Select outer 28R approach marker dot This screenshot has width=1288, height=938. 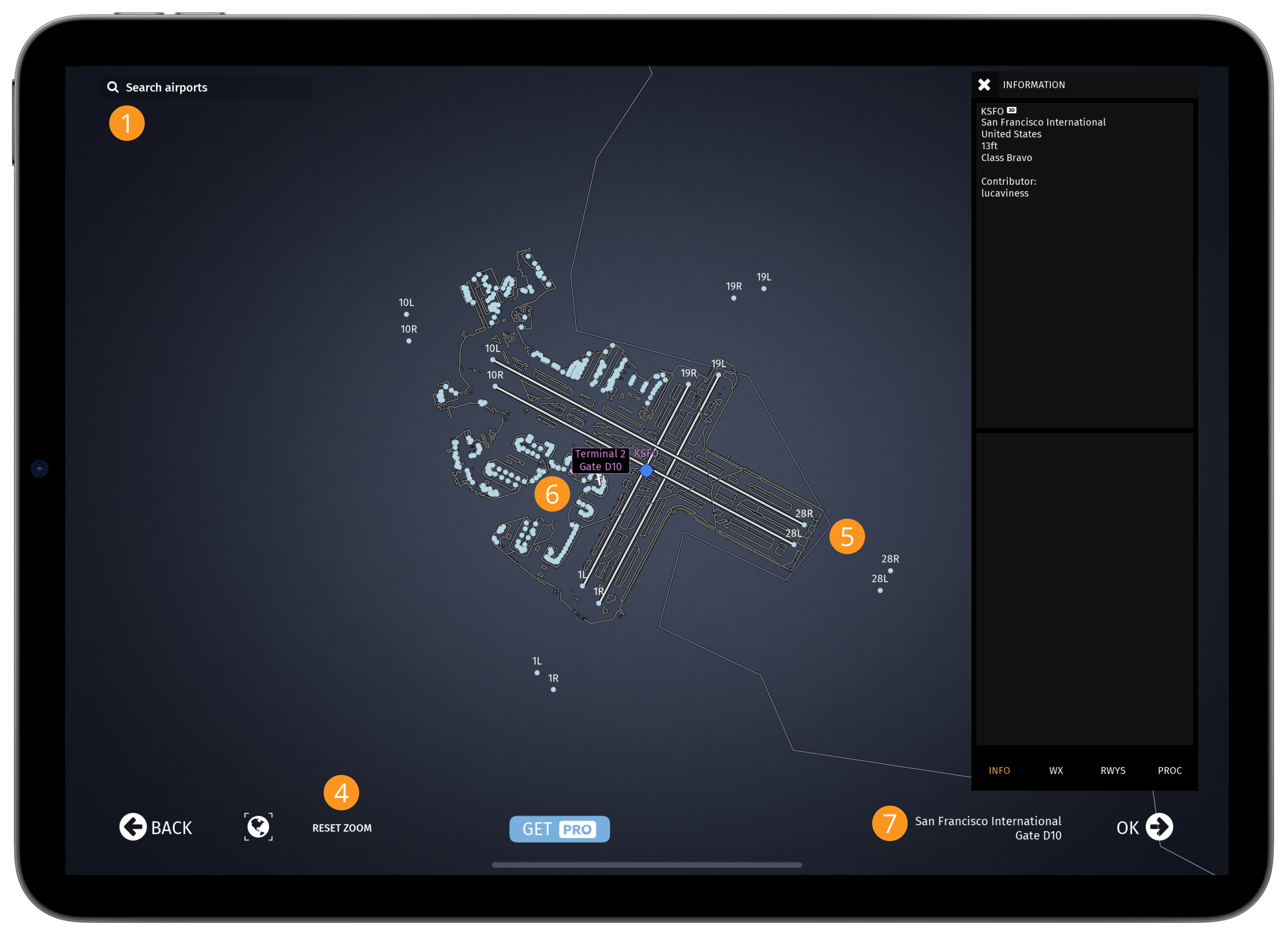click(x=890, y=571)
